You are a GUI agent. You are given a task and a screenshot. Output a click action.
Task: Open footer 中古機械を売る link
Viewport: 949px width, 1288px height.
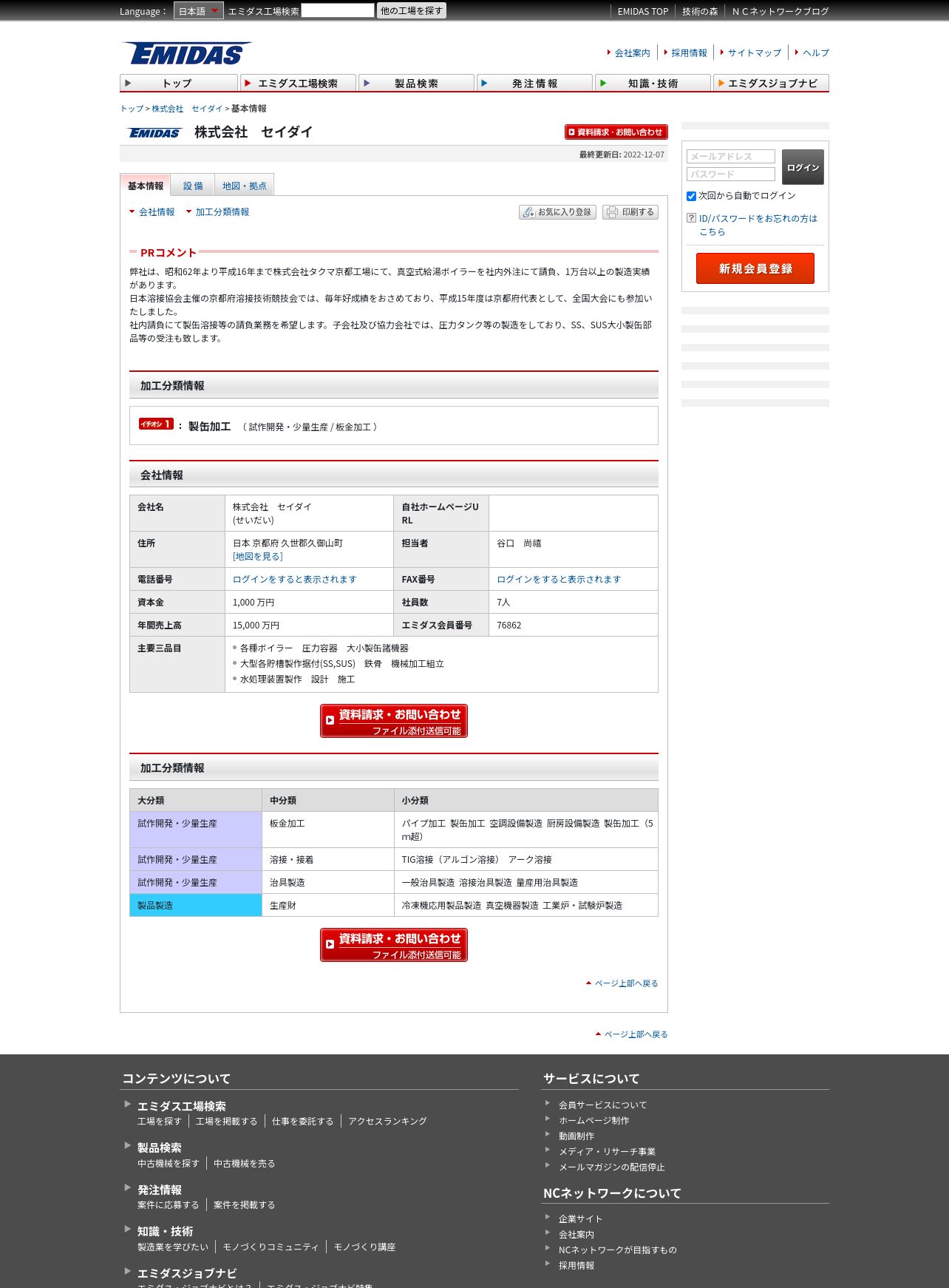click(x=244, y=1164)
